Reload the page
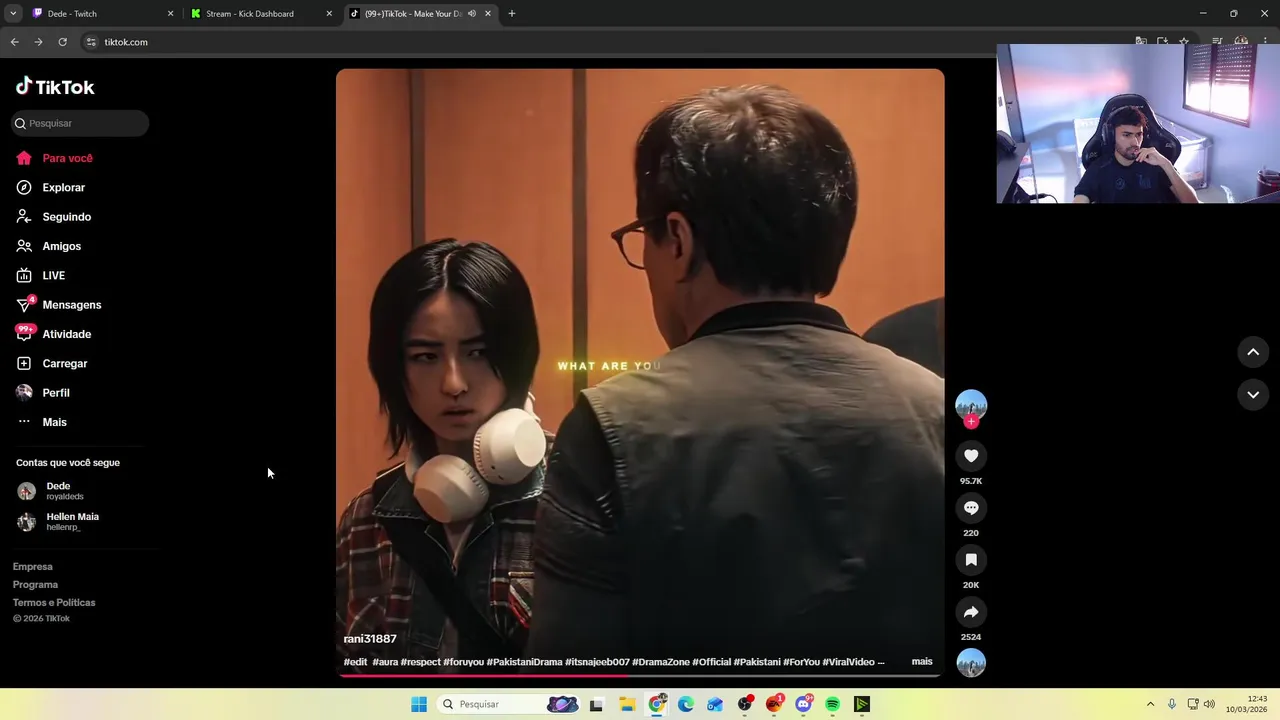 pos(62,42)
